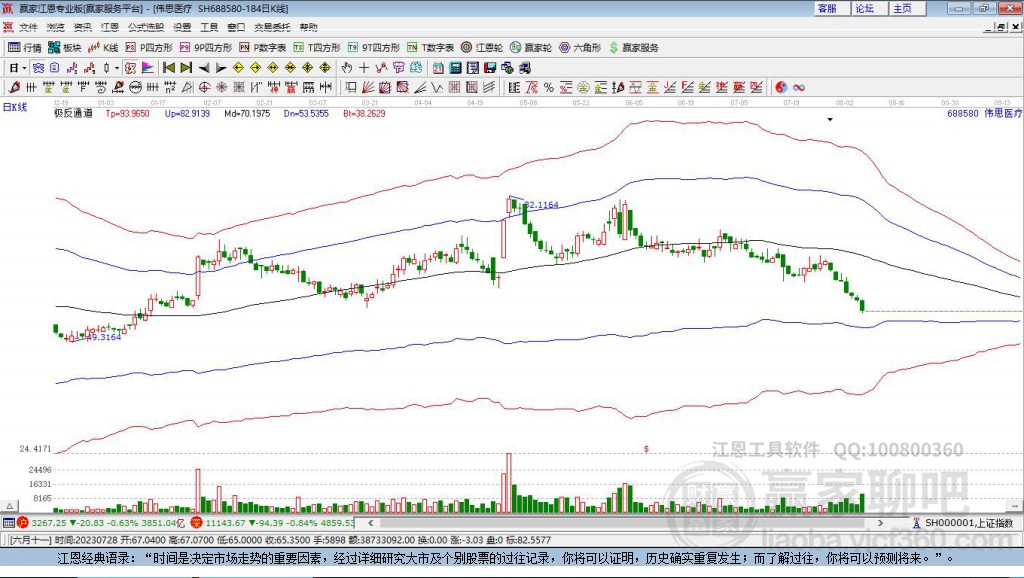Open the 工具 menu
This screenshot has width=1024, height=578.
[209, 27]
